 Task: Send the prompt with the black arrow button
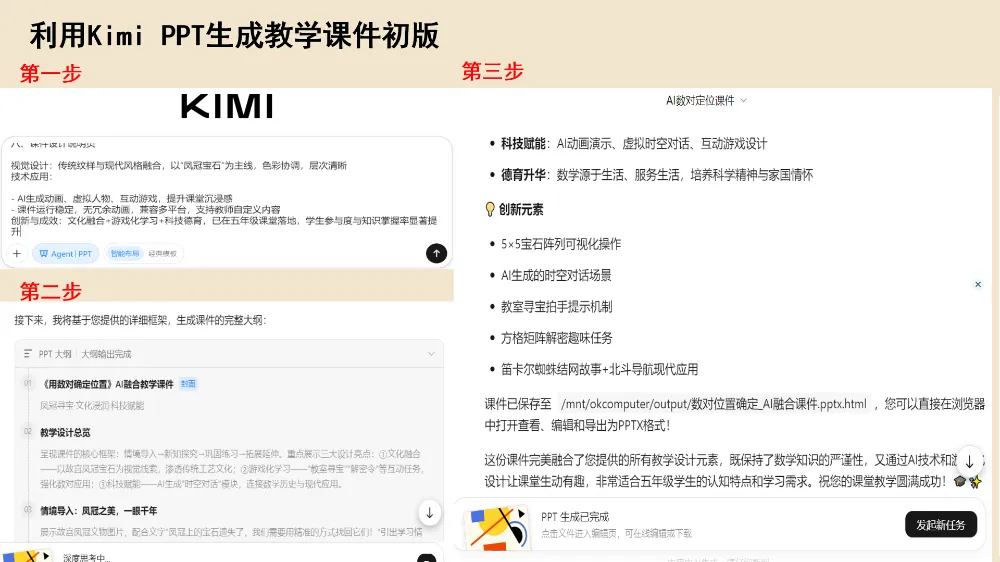pos(436,253)
